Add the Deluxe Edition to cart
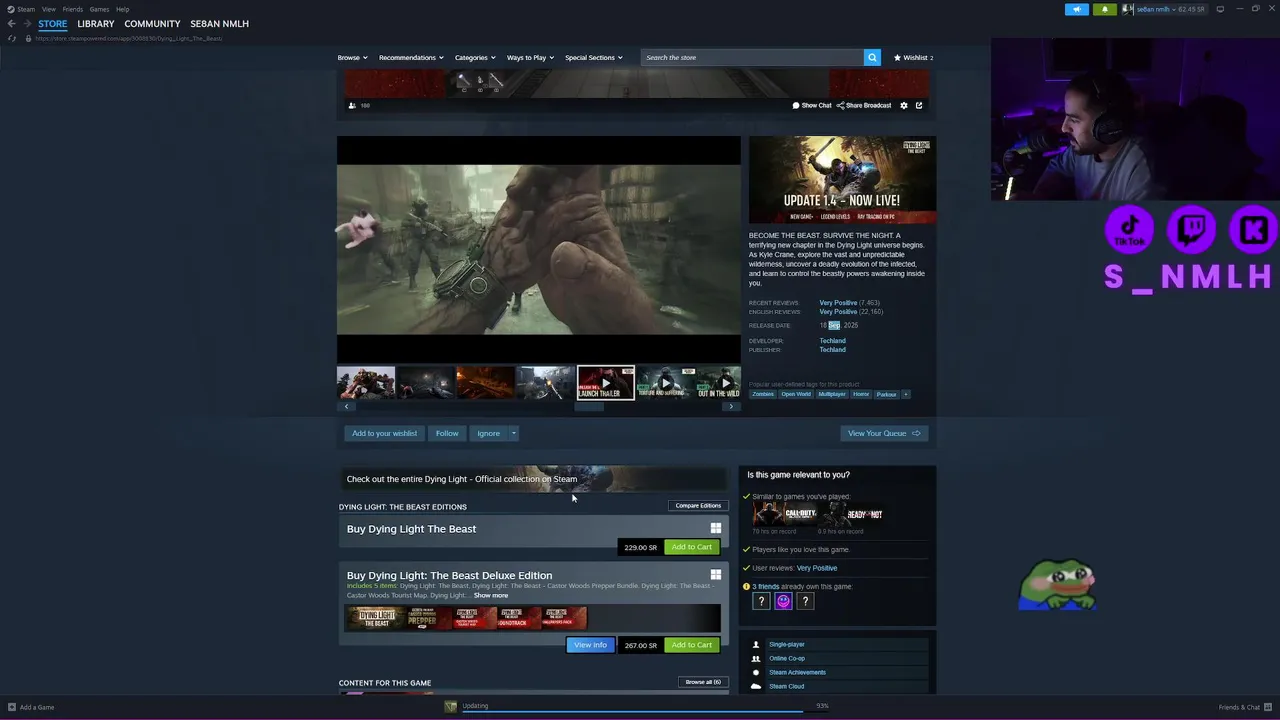Image resolution: width=1280 pixels, height=720 pixels. pos(691,645)
